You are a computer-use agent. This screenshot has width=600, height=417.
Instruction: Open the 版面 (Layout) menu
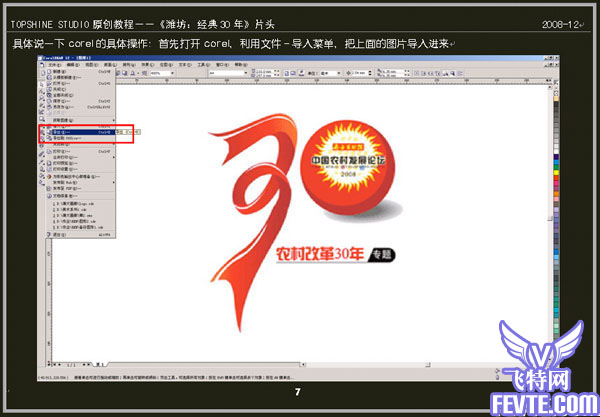tap(111, 65)
